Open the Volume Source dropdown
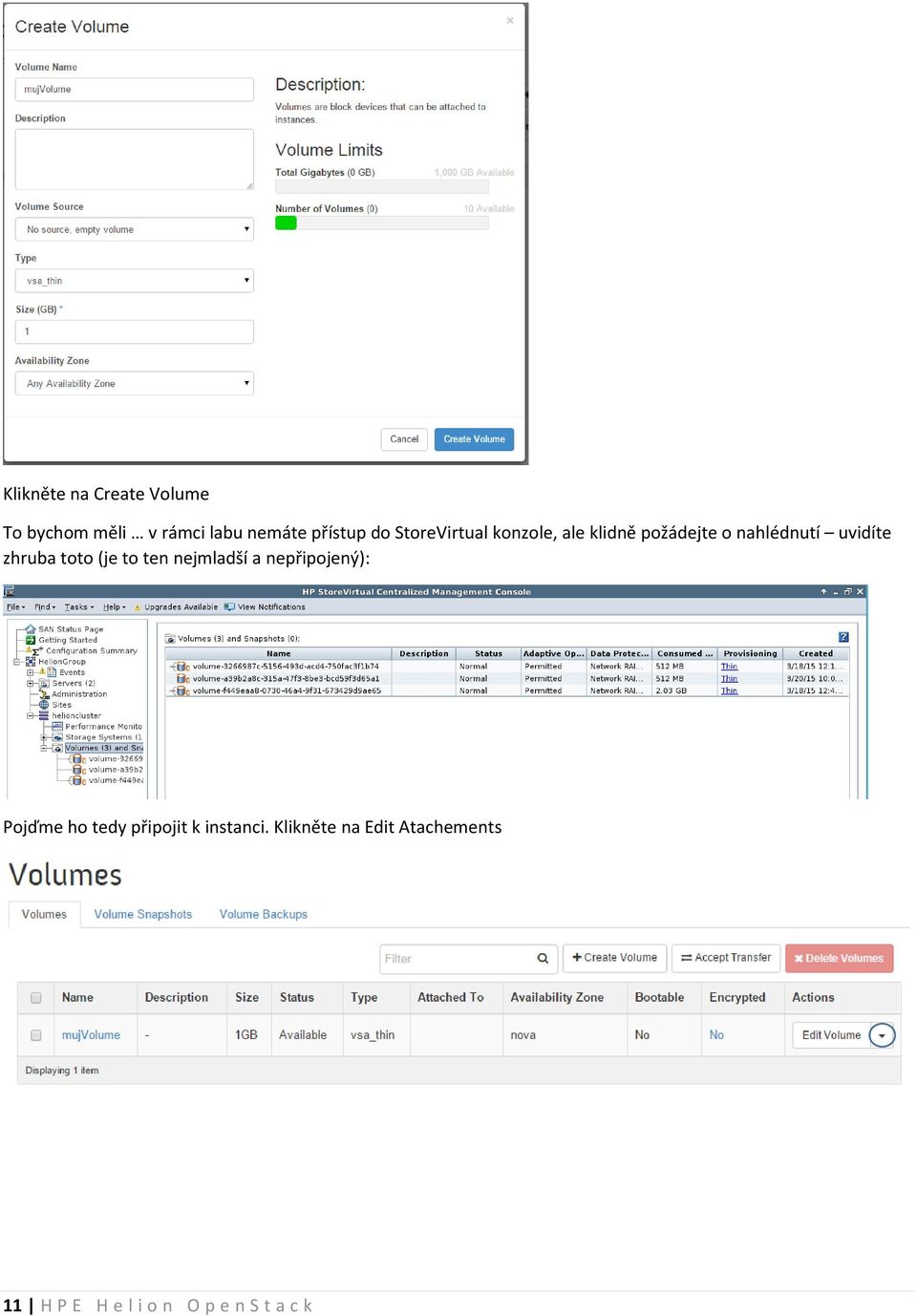Screen dimensions: 917x1316 (x=135, y=229)
